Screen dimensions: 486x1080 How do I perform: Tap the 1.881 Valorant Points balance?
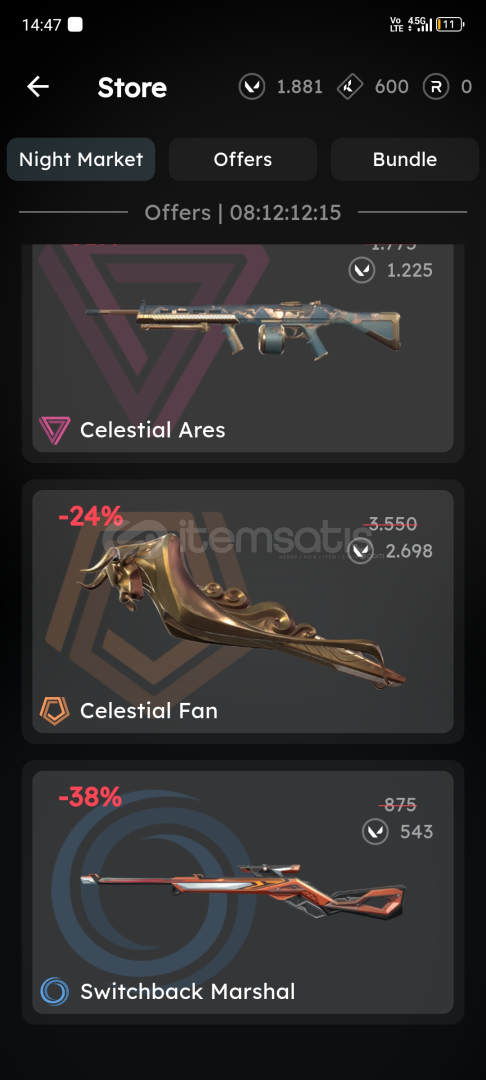pos(299,87)
